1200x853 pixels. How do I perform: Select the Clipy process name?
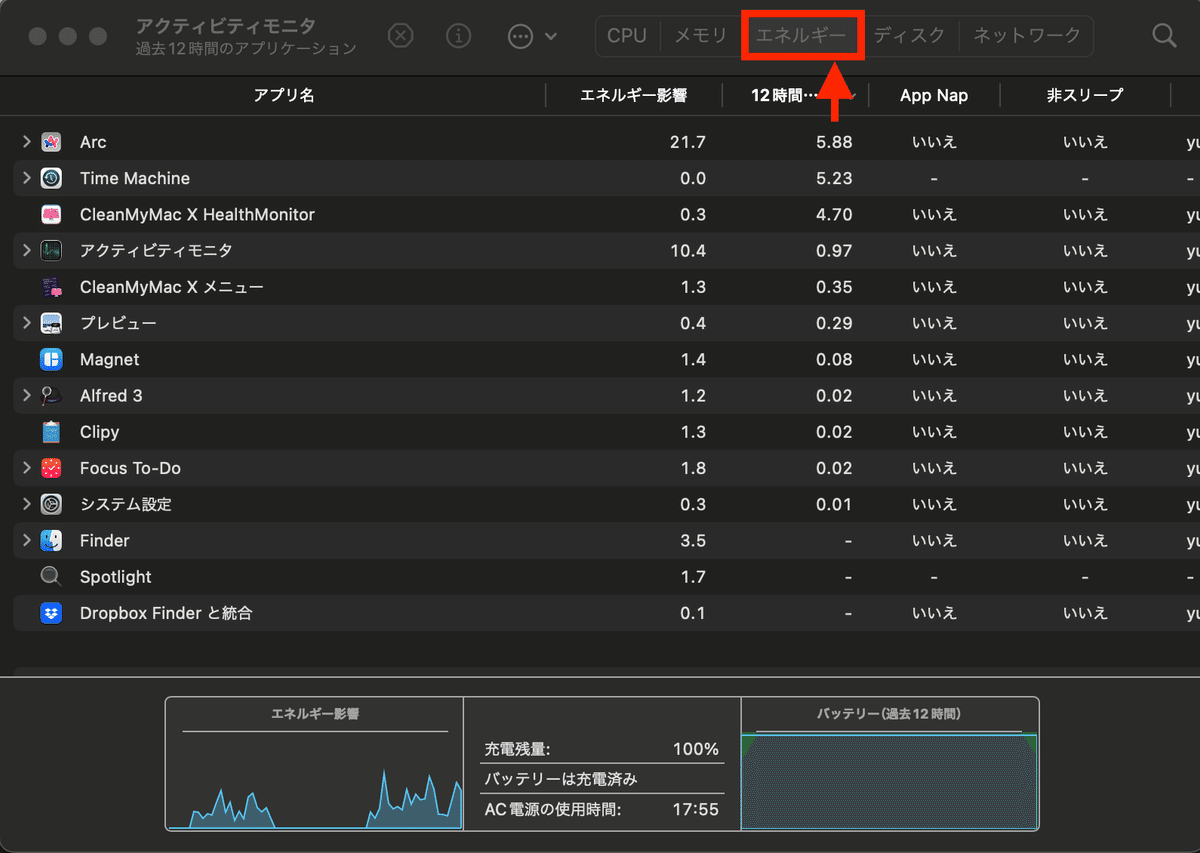coord(100,432)
